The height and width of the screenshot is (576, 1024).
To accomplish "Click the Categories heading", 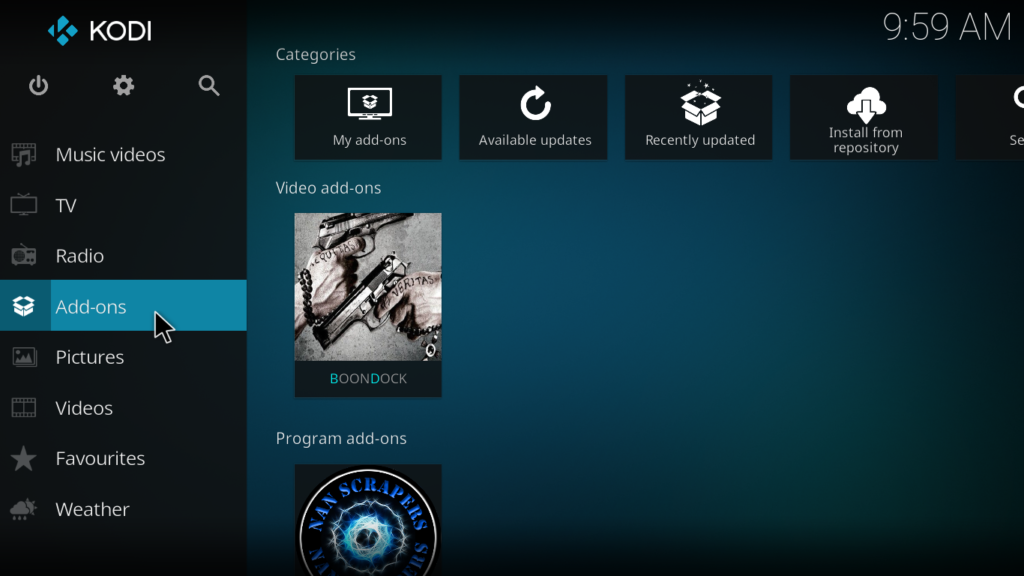I will click(x=315, y=54).
